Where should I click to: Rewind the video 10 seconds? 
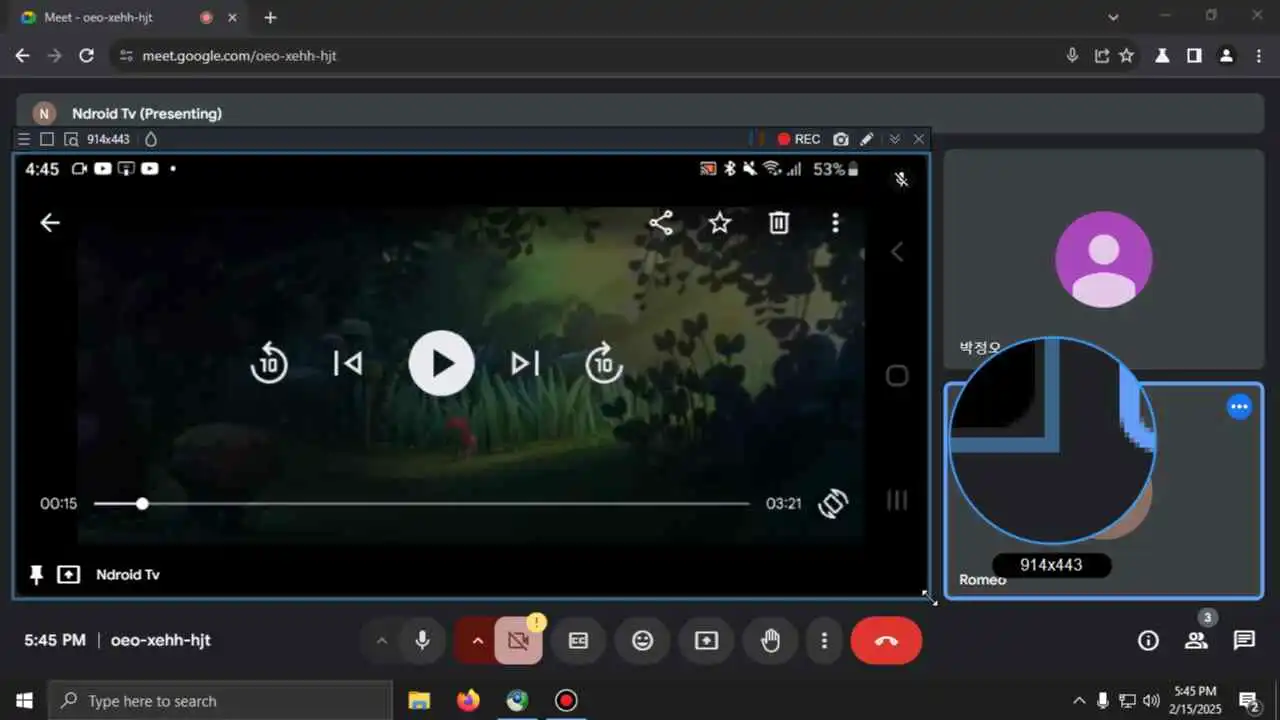269,363
